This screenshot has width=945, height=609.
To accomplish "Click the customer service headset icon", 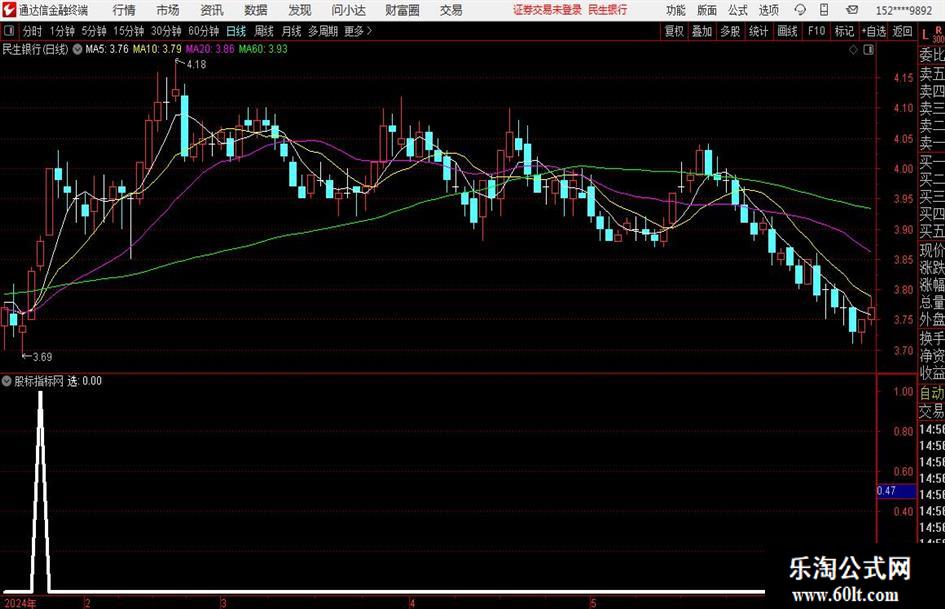I will tap(800, 10).
